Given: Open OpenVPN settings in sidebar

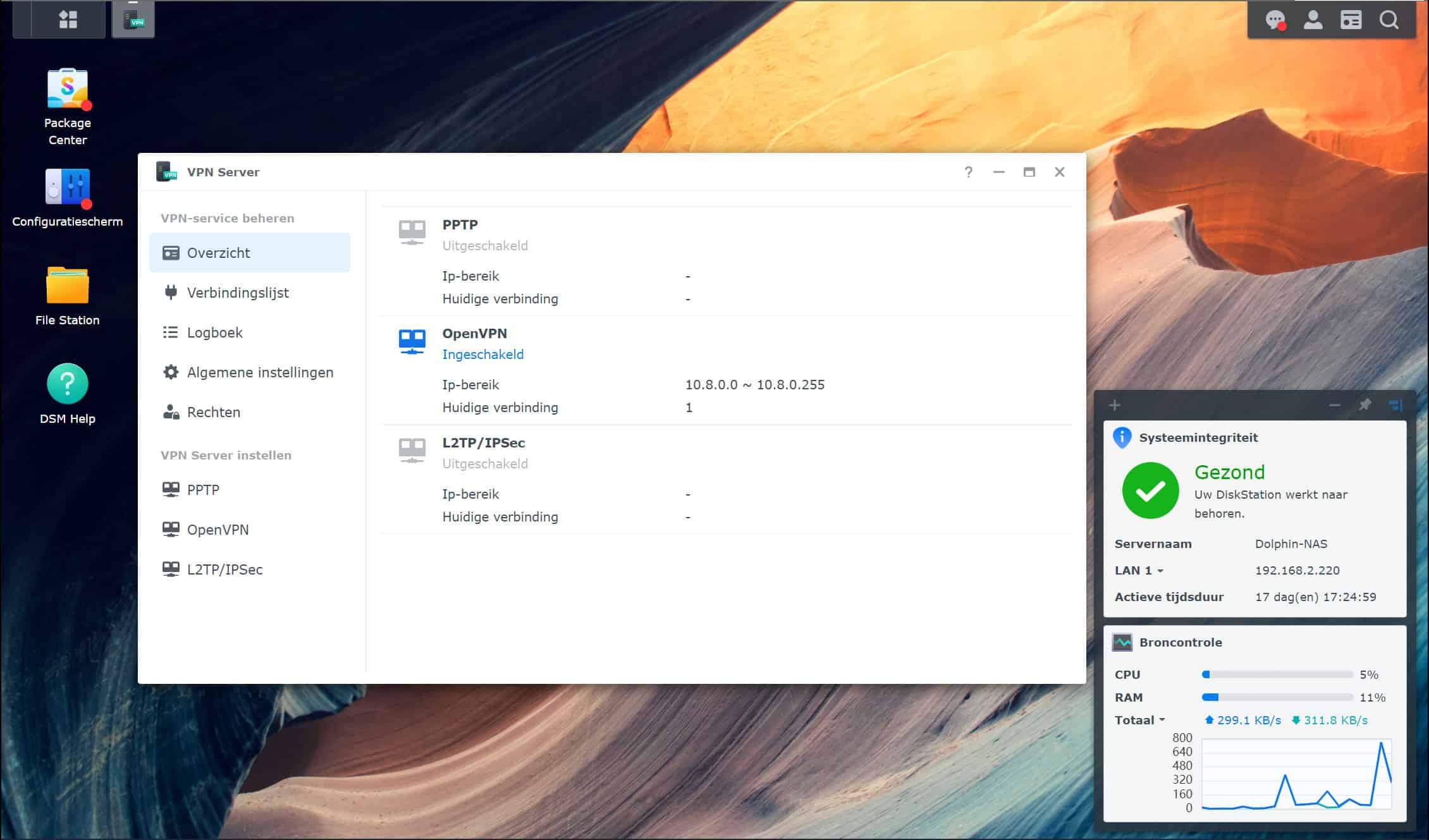Looking at the screenshot, I should (x=250, y=530).
